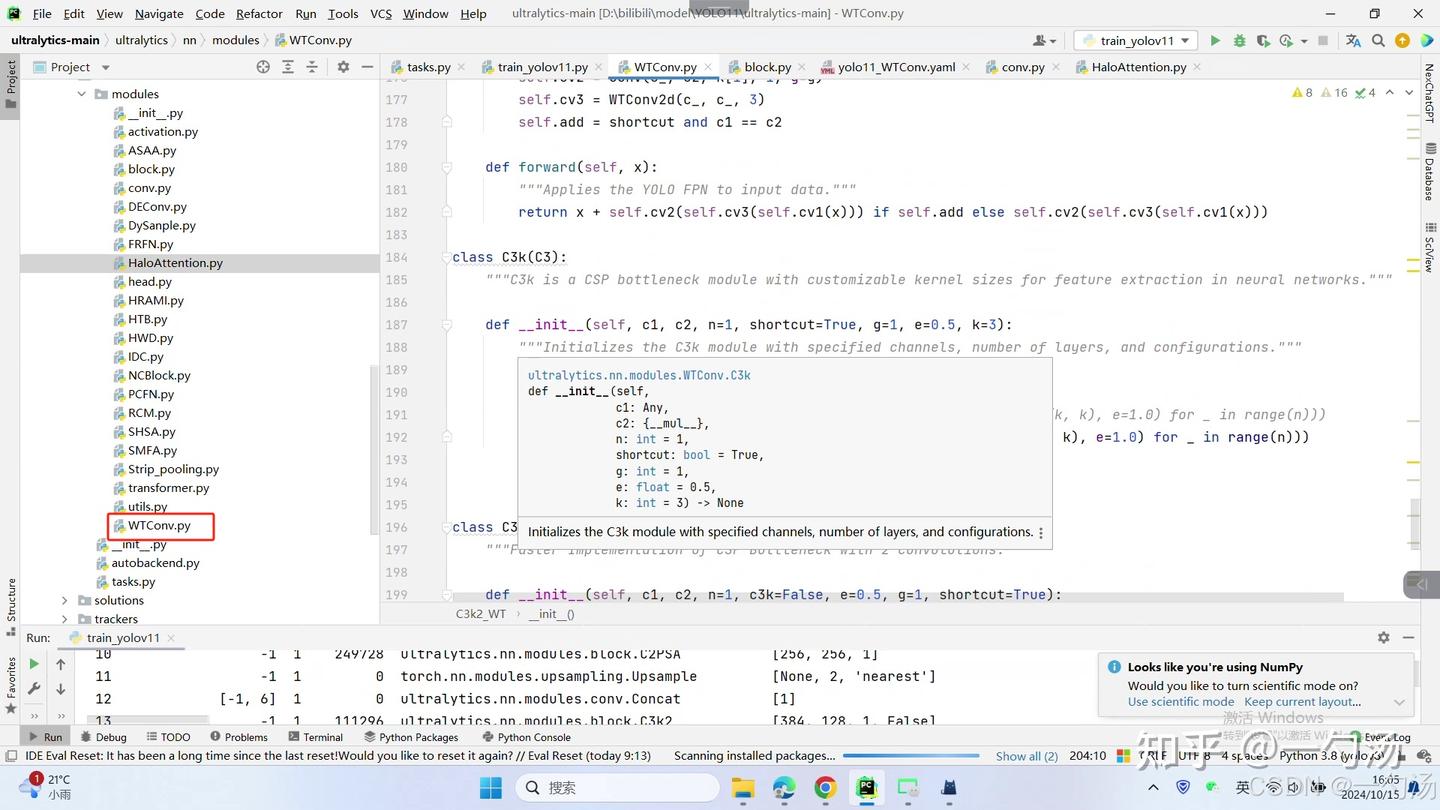Open train_yolov11 run configuration dropdown

1136,41
